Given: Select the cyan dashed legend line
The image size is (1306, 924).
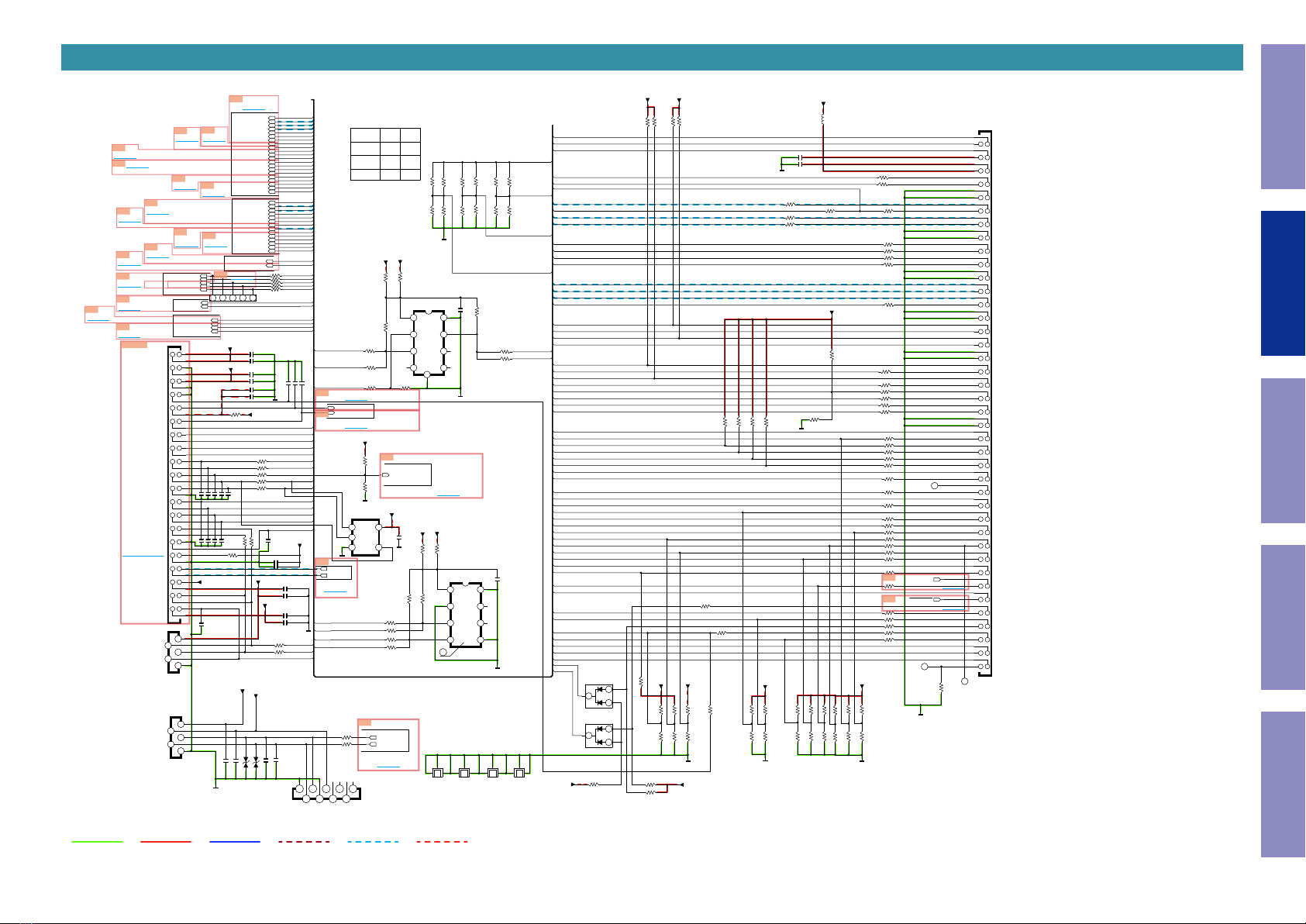Looking at the screenshot, I should tap(373, 841).
